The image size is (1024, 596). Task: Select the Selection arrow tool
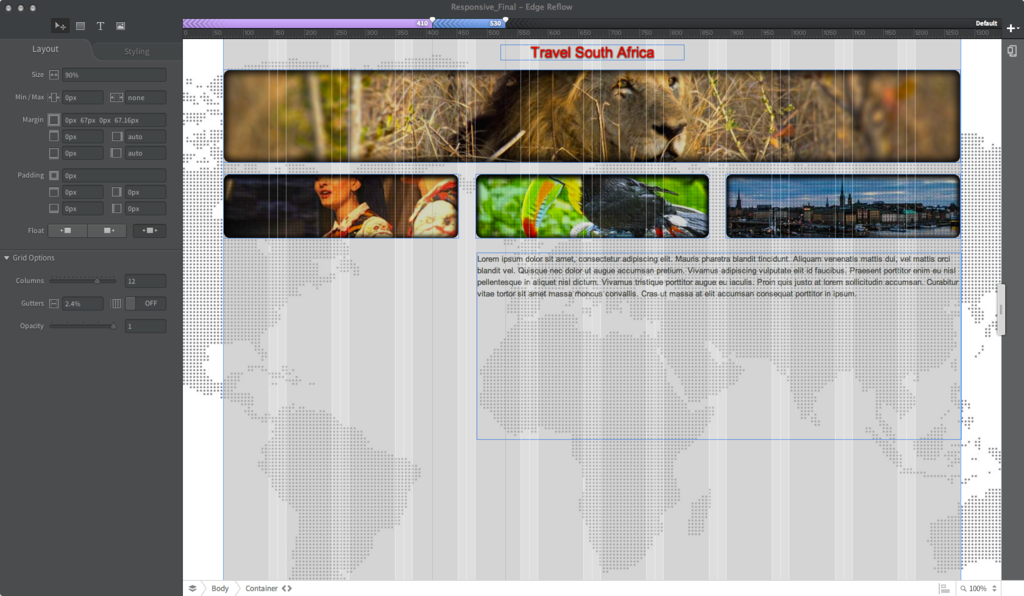tap(60, 26)
